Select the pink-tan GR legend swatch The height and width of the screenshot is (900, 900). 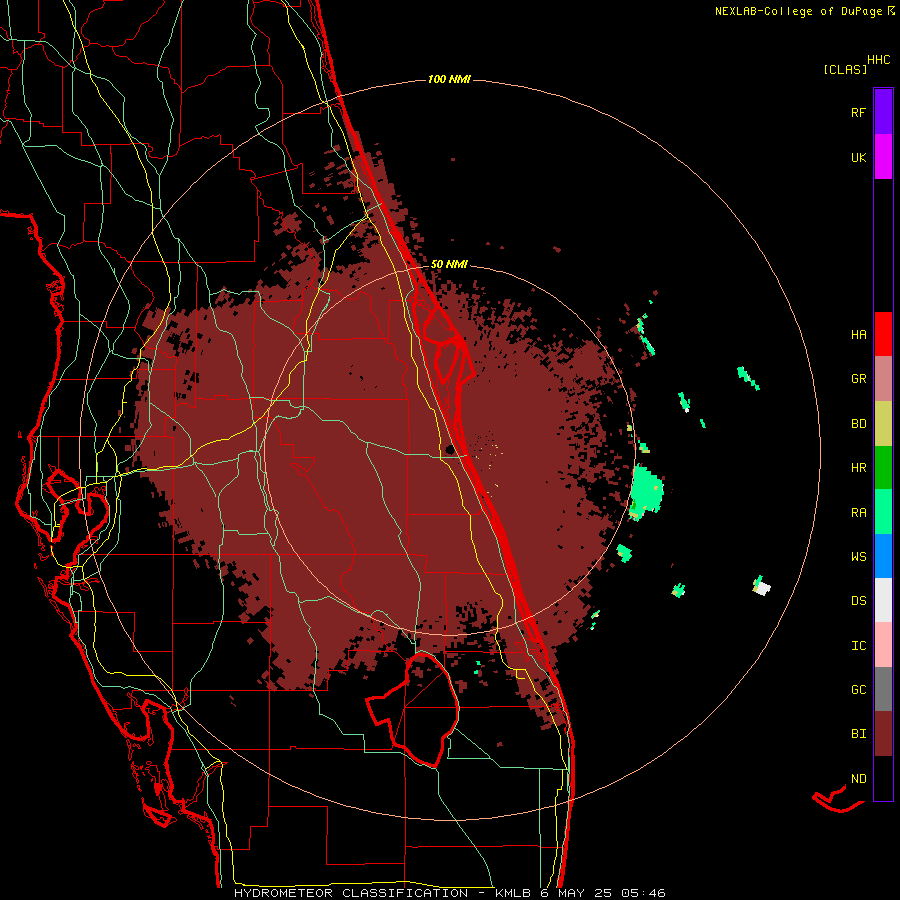pyautogui.click(x=883, y=379)
